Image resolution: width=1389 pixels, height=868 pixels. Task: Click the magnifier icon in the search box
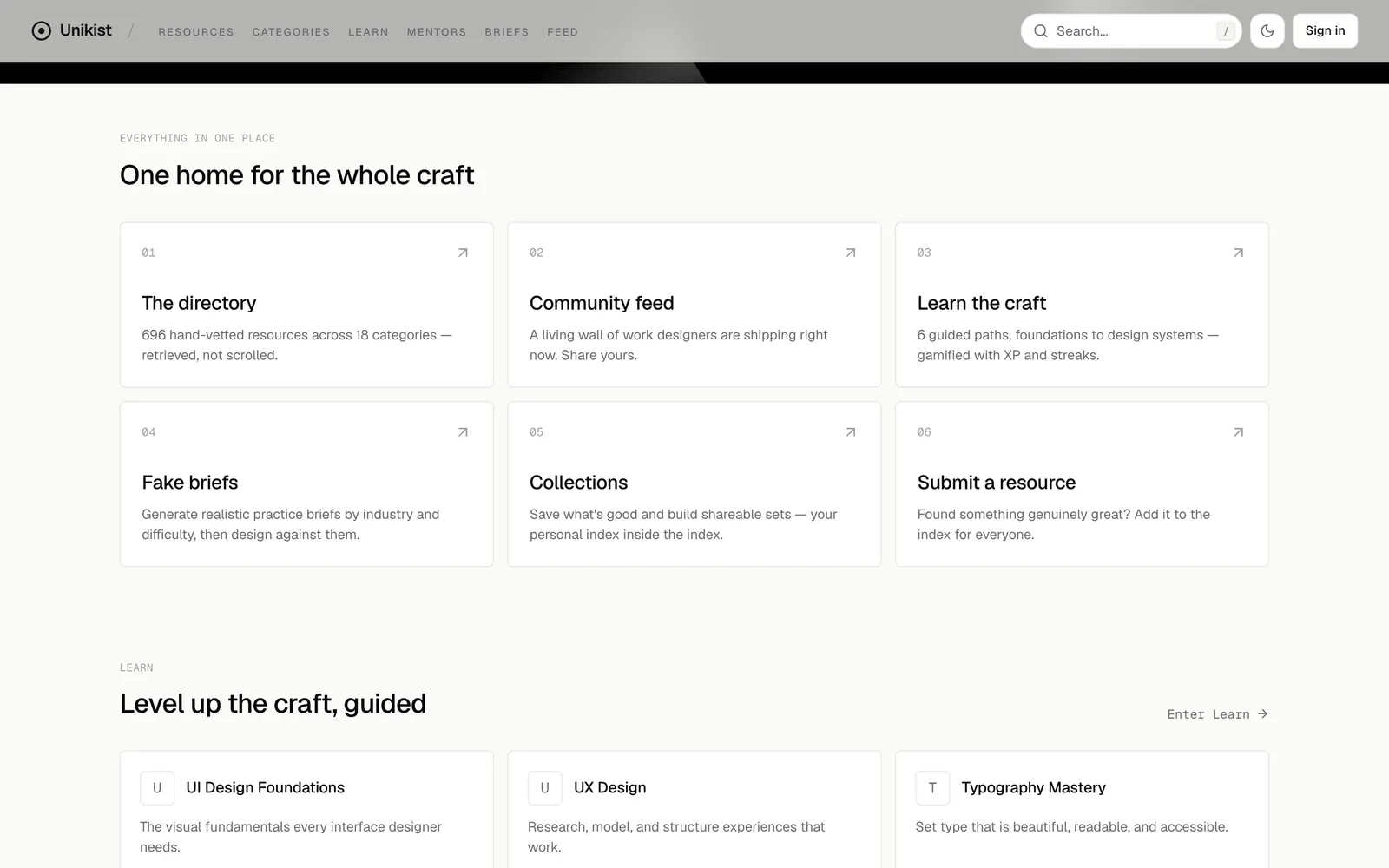click(1040, 31)
